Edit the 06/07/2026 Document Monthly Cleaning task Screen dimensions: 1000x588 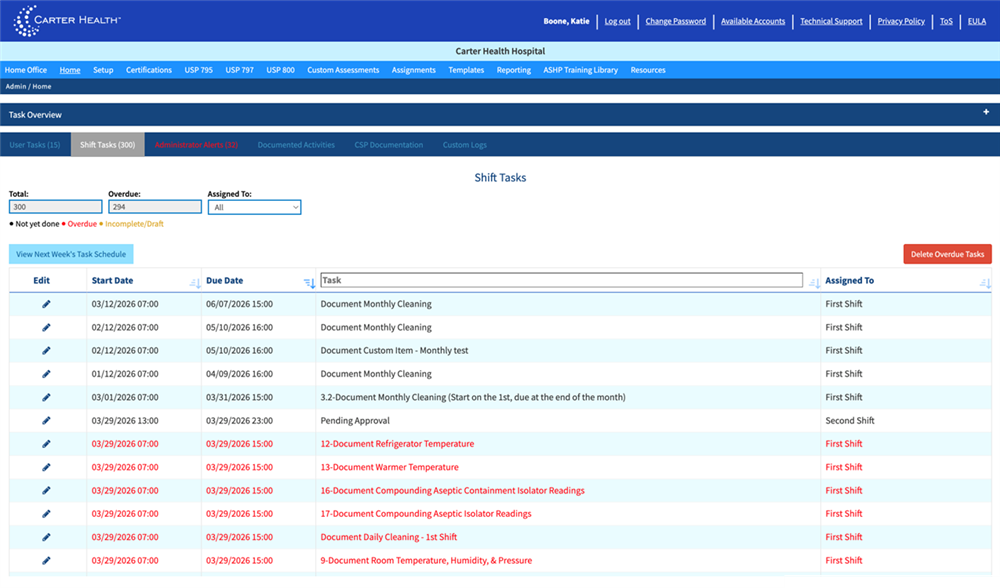(46, 304)
